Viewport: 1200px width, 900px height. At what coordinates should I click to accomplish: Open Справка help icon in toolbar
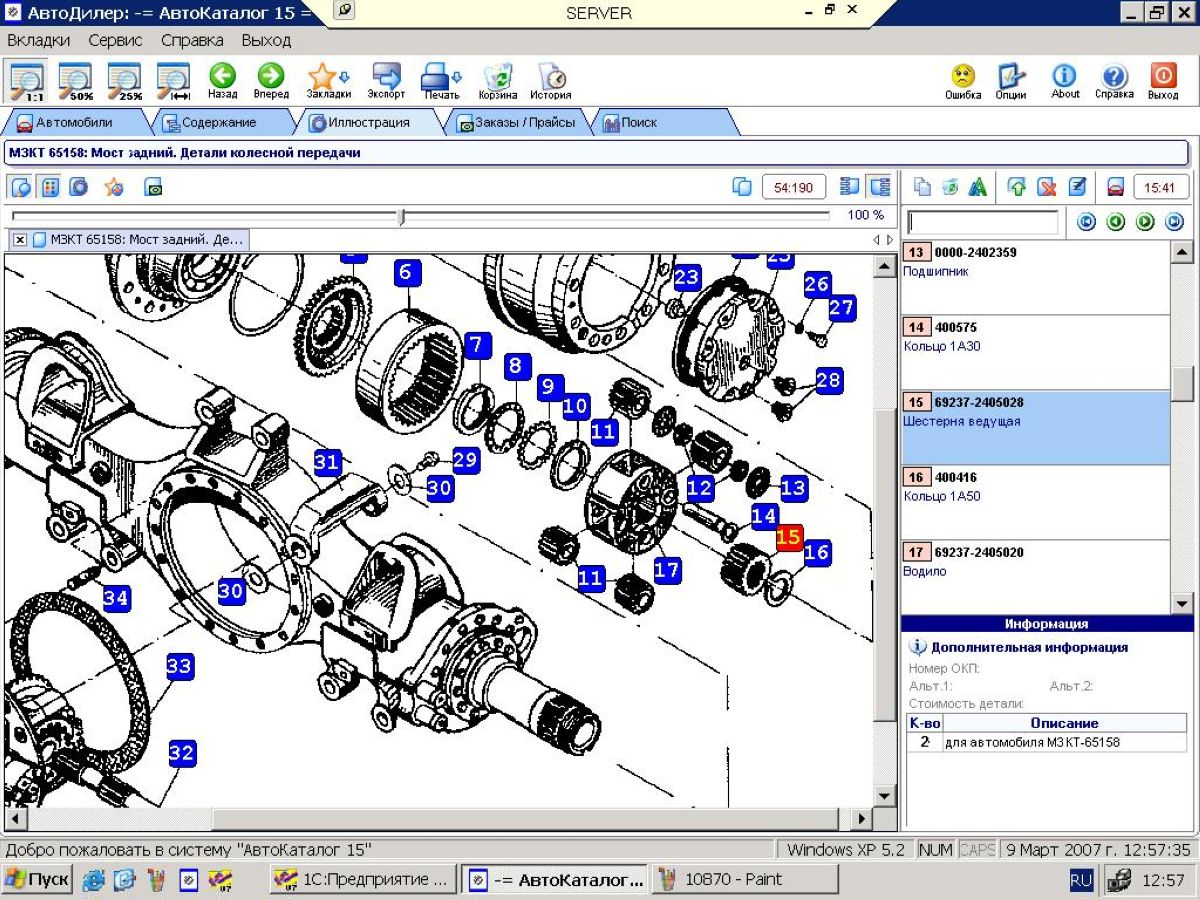coord(1114,80)
